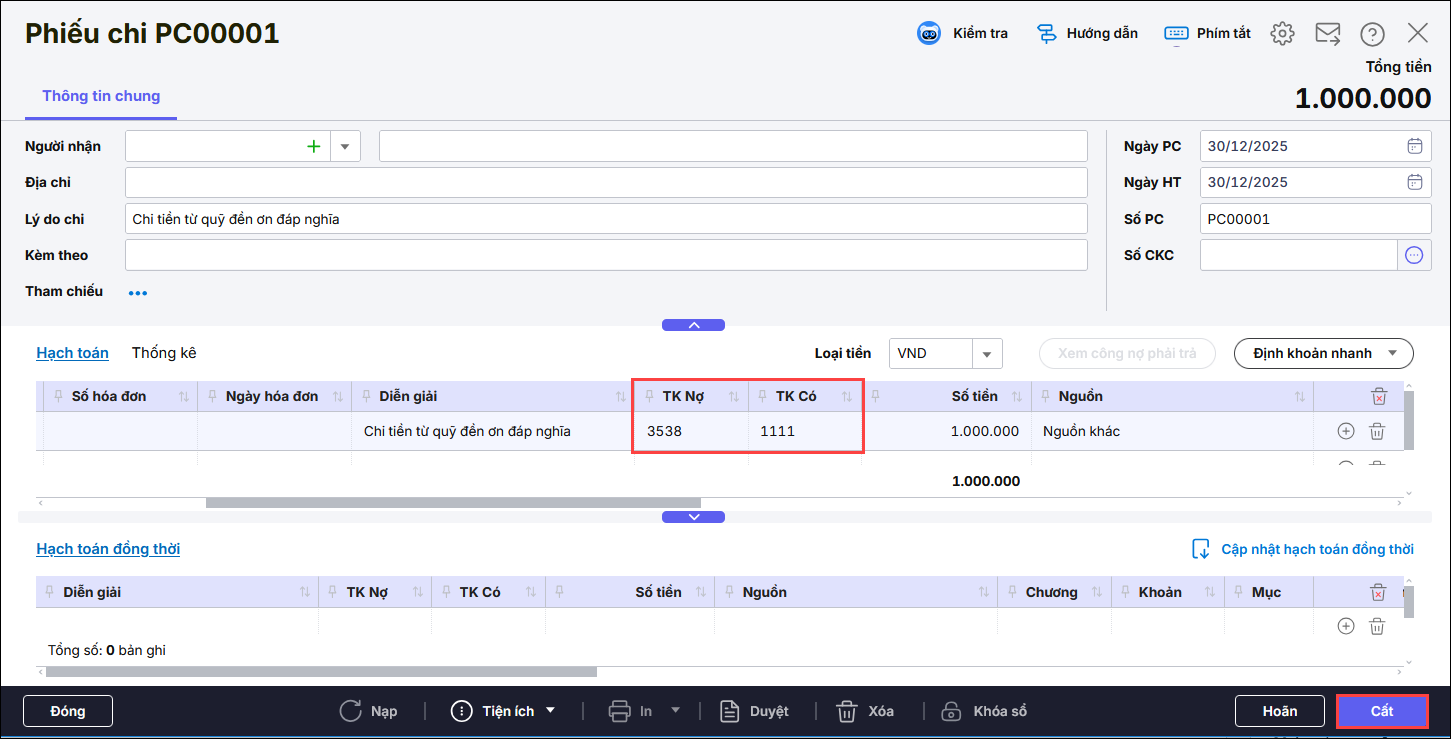Collapse the general info section chevron

(693, 325)
